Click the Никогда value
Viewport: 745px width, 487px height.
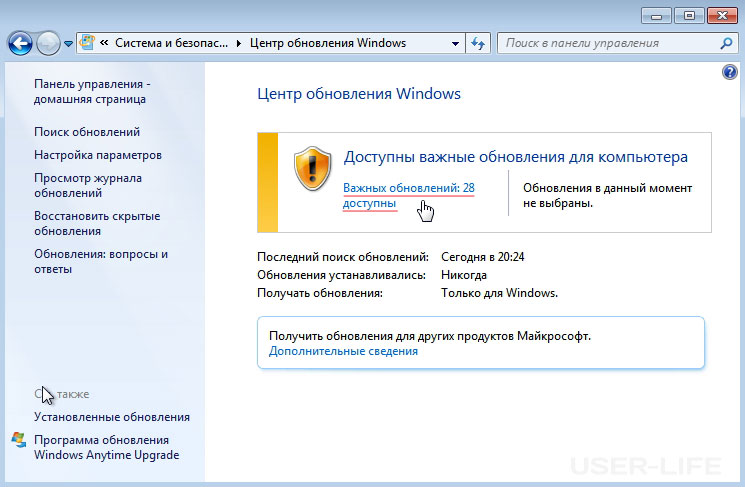coord(464,275)
